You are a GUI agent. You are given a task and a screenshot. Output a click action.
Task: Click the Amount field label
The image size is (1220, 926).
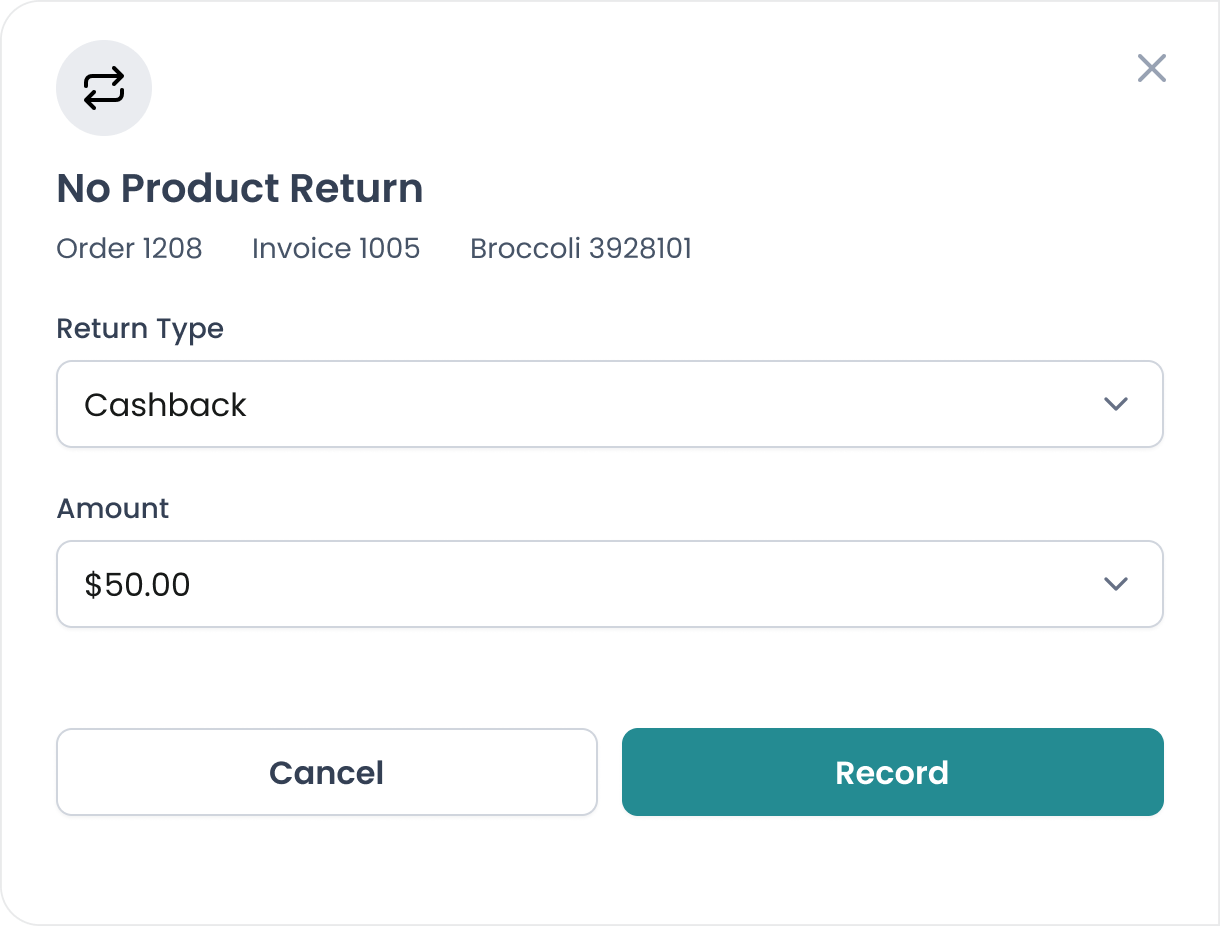pos(113,508)
